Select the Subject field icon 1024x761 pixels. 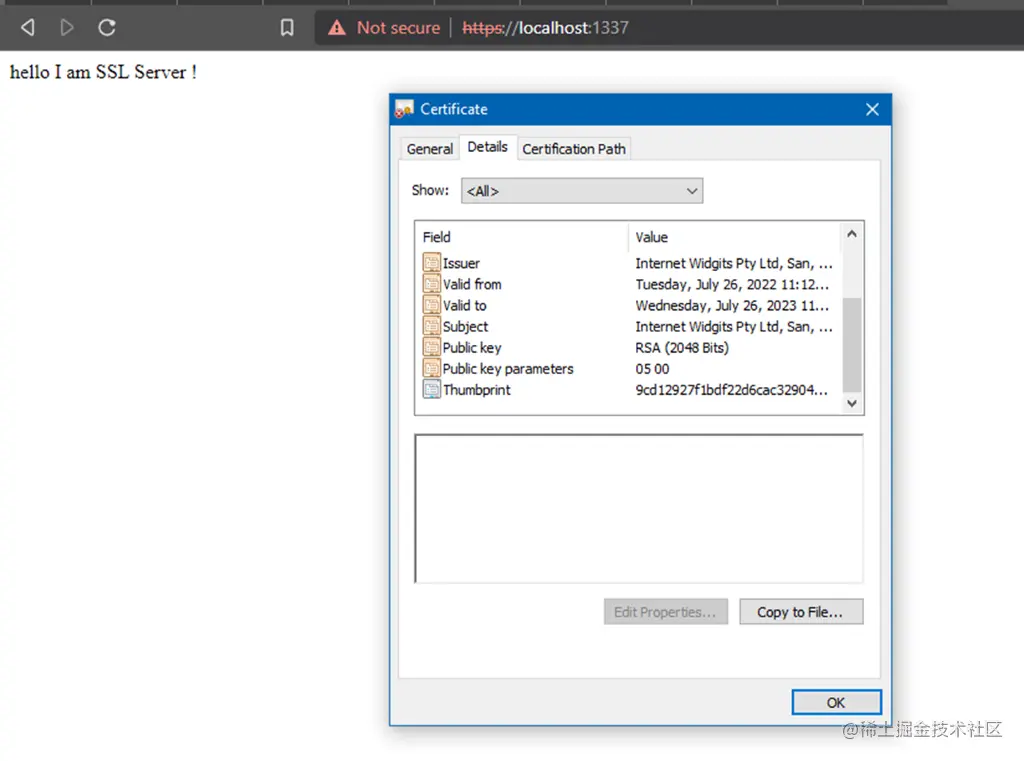pyautogui.click(x=432, y=326)
